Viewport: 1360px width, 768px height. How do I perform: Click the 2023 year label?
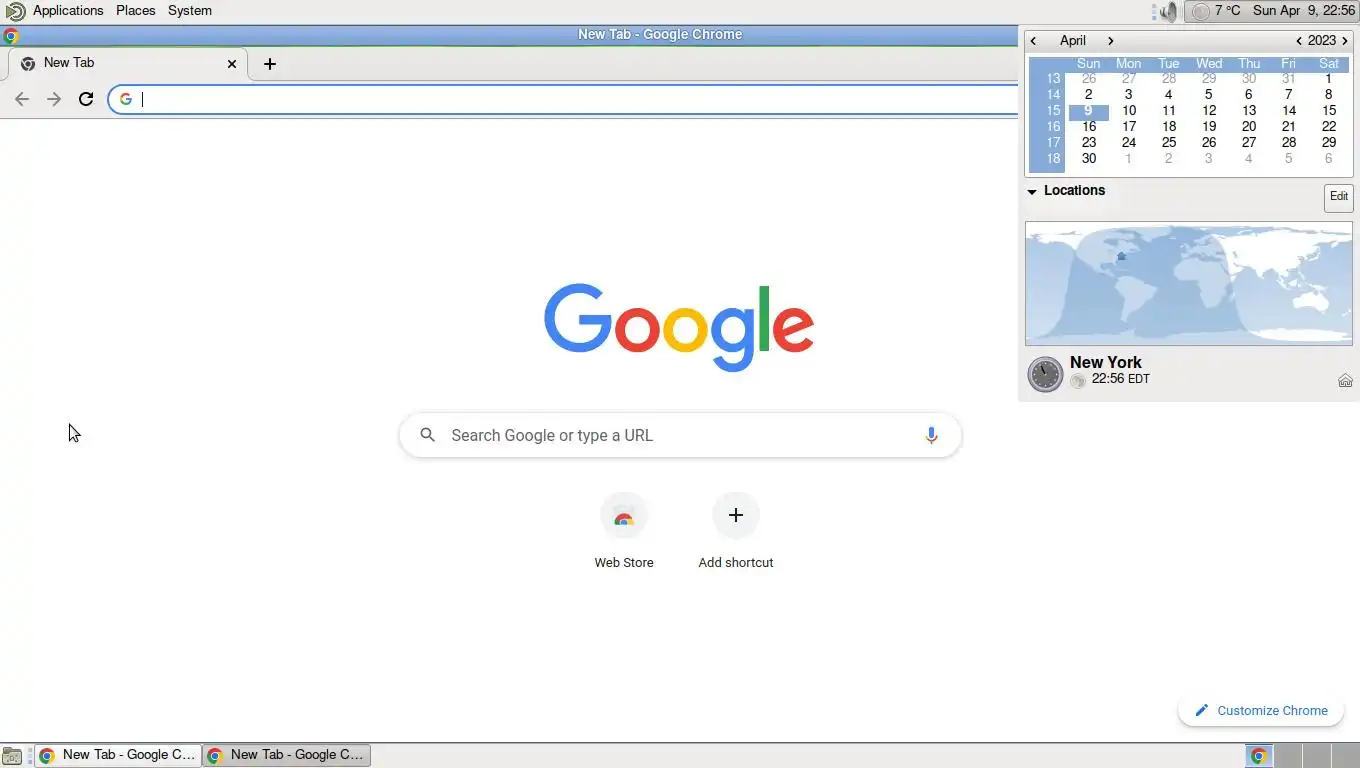[x=1322, y=41]
